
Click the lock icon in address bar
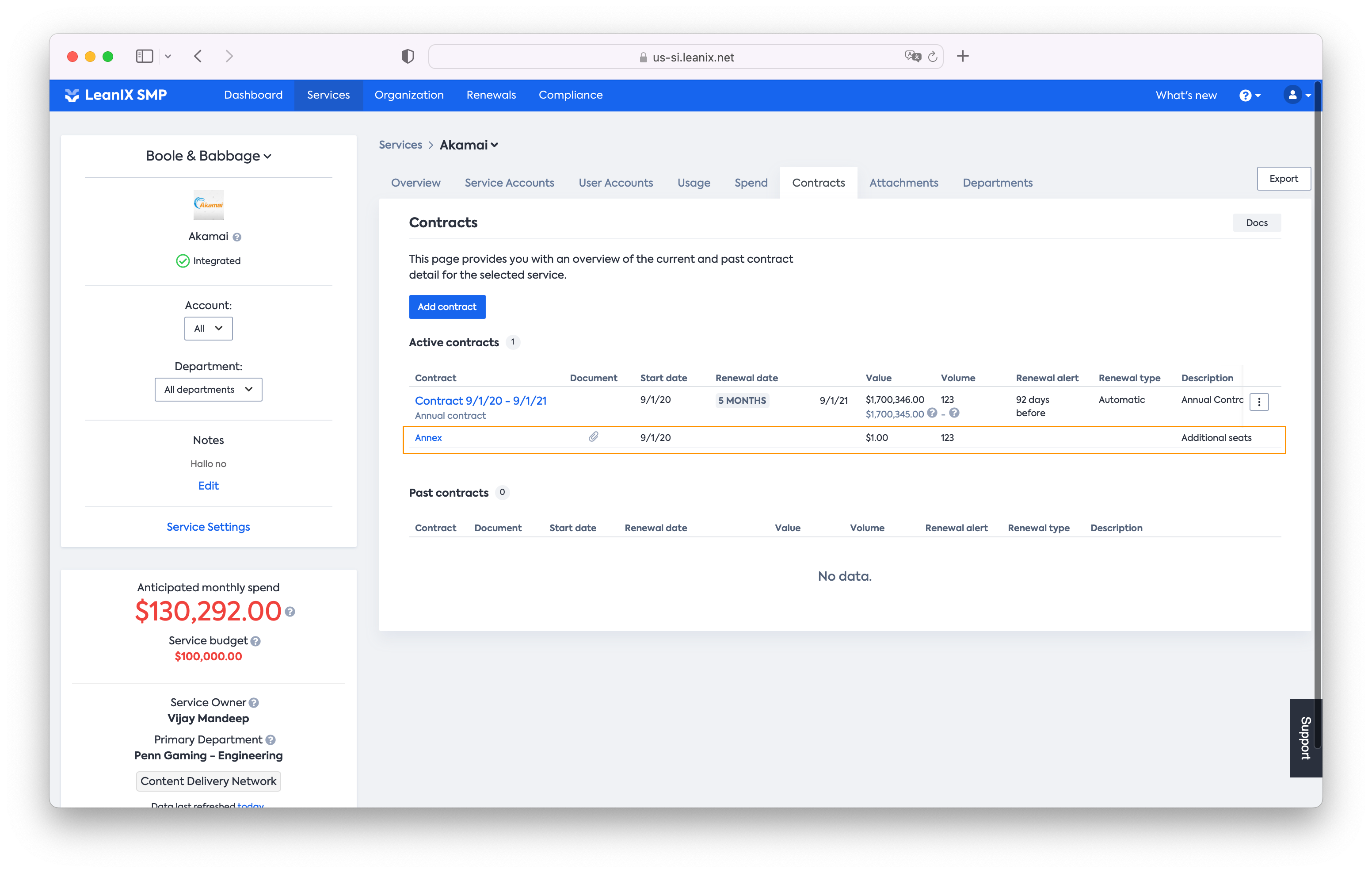[x=643, y=57]
